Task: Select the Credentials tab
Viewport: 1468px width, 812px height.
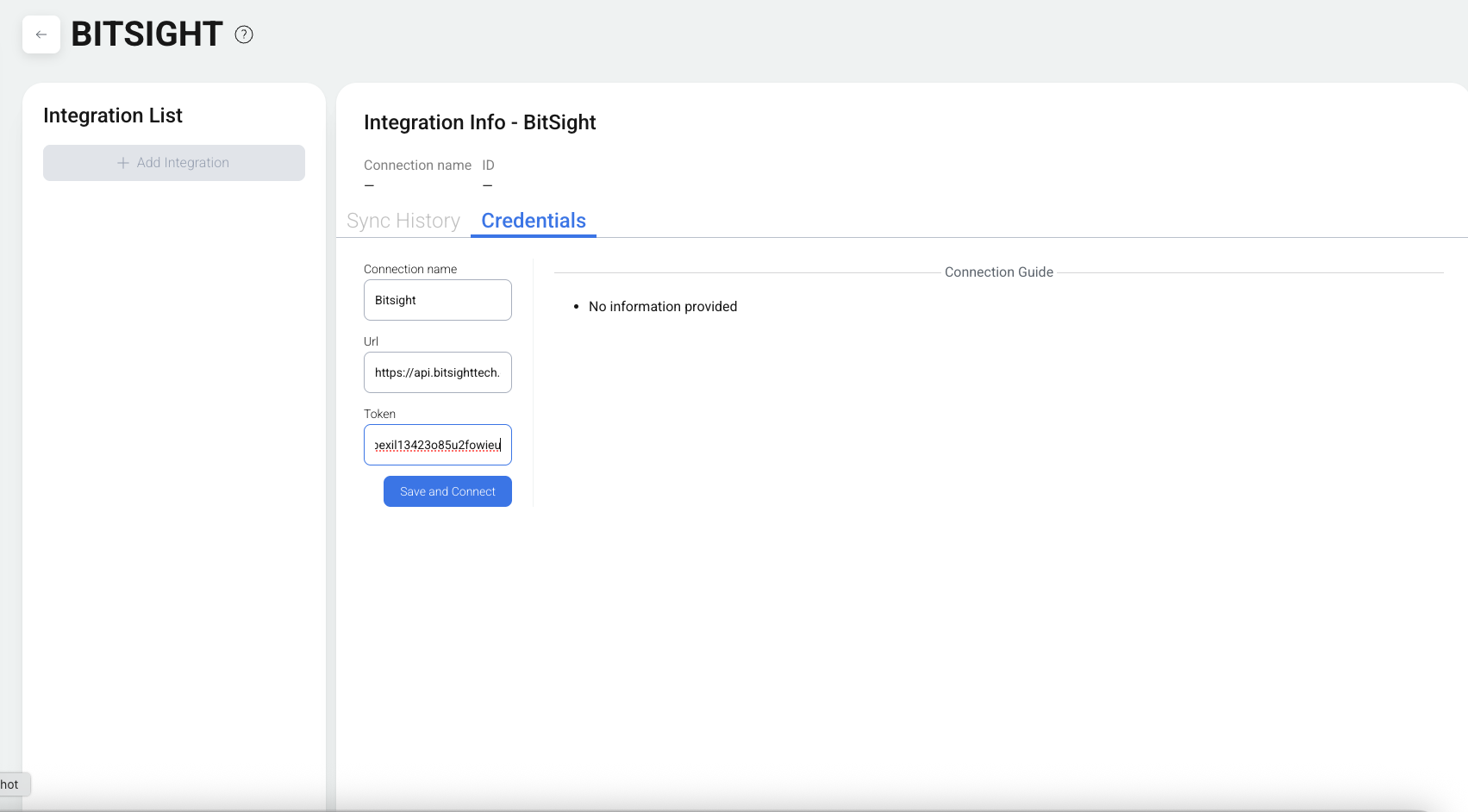Action: [x=534, y=221]
